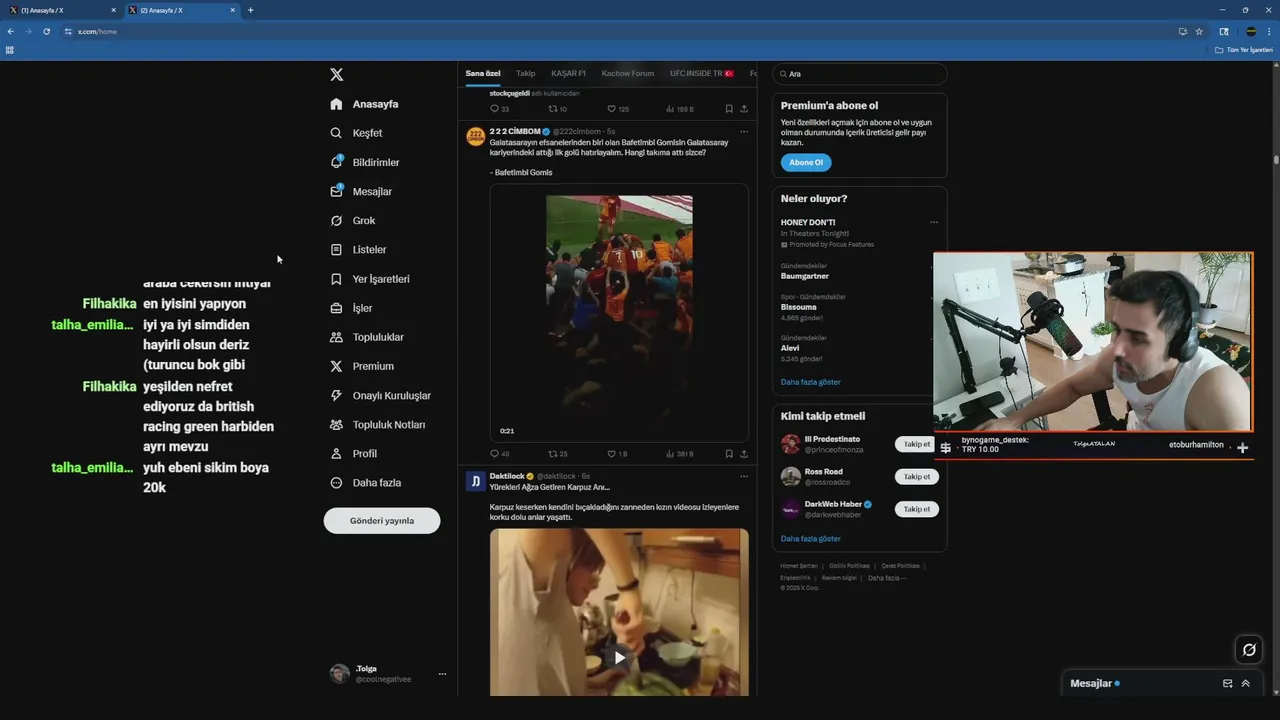
Task: Click the İşler briefcase icon
Action: tap(336, 308)
